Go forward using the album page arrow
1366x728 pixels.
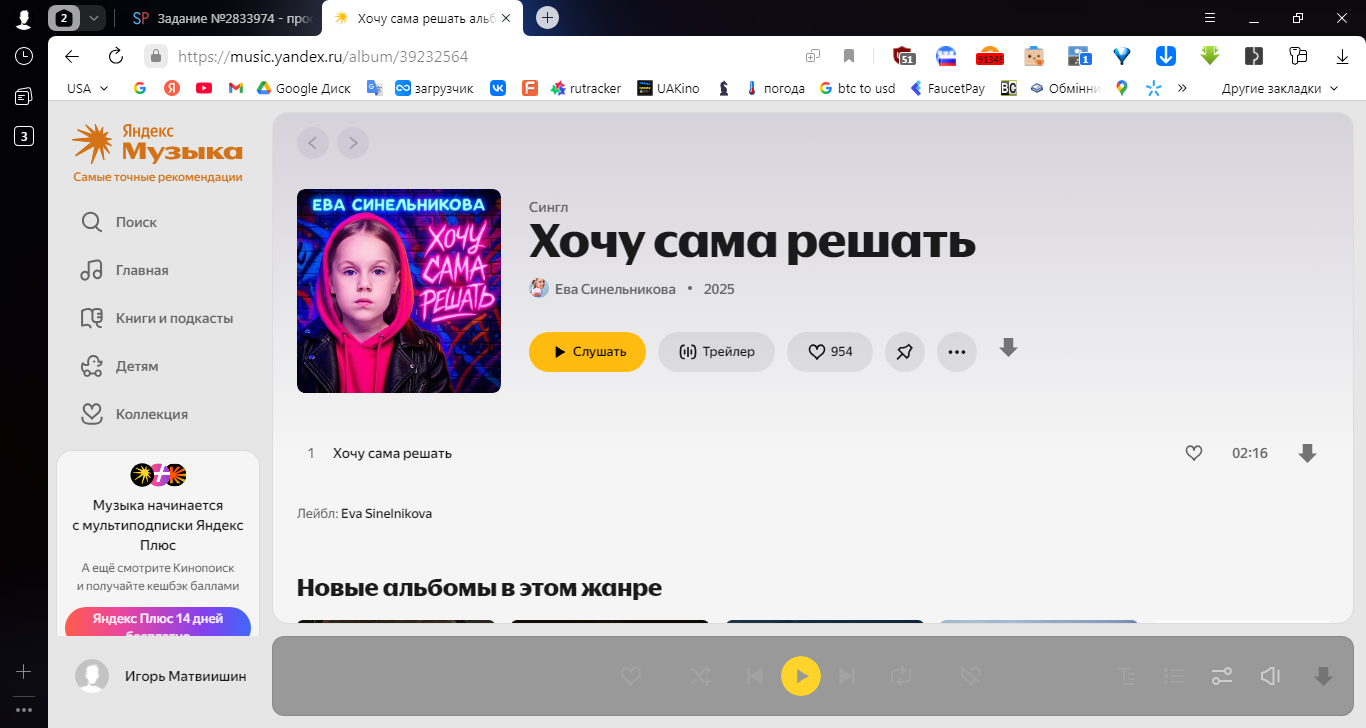(x=353, y=143)
